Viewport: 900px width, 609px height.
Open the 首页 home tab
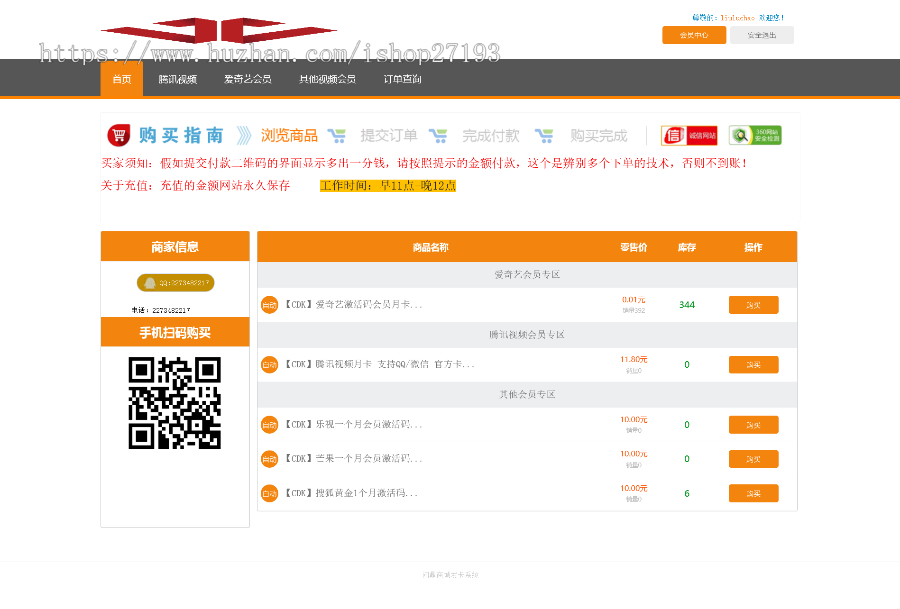click(122, 79)
